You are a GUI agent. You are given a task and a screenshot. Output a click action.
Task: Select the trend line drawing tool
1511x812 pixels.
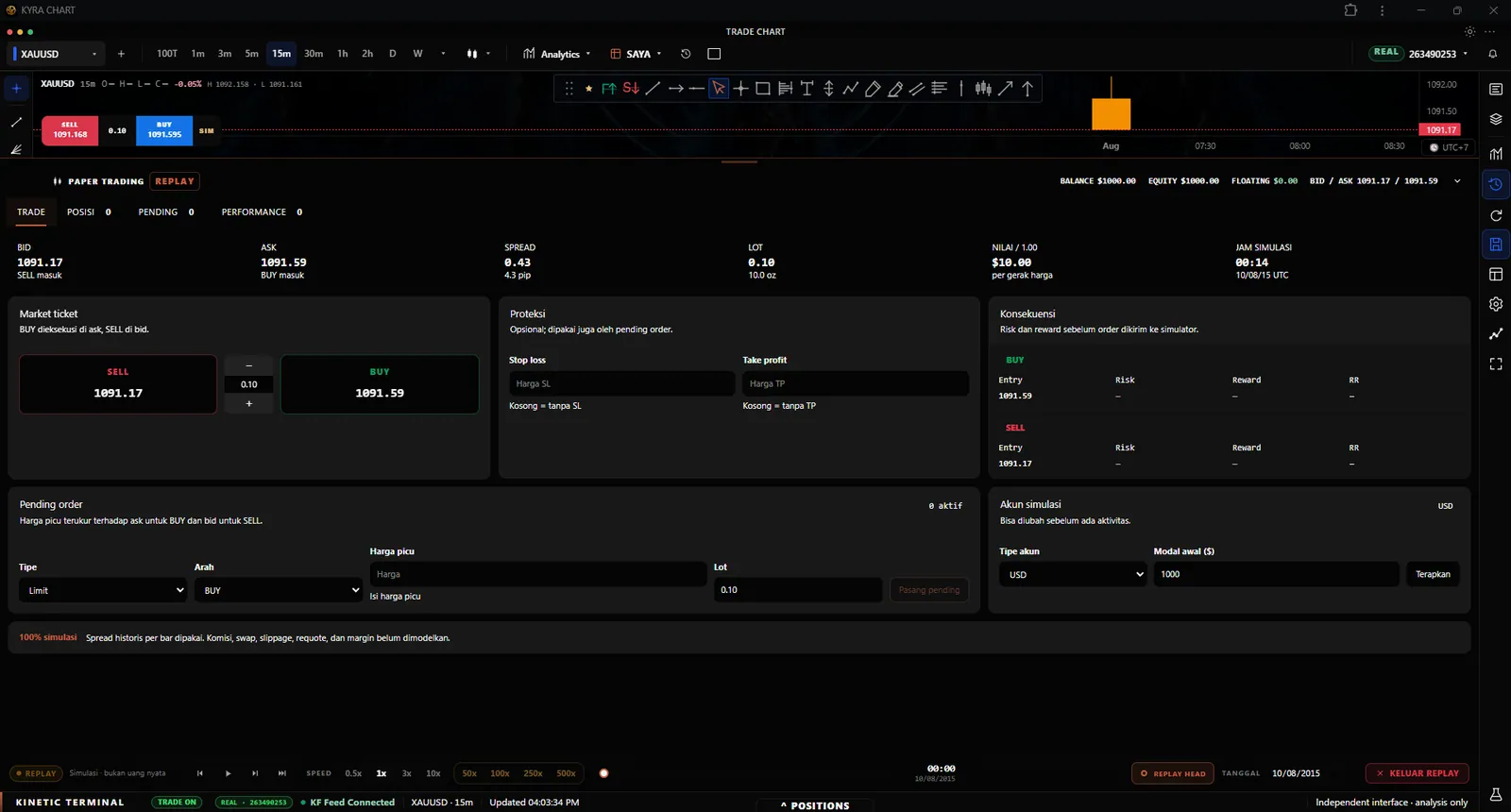tap(653, 89)
